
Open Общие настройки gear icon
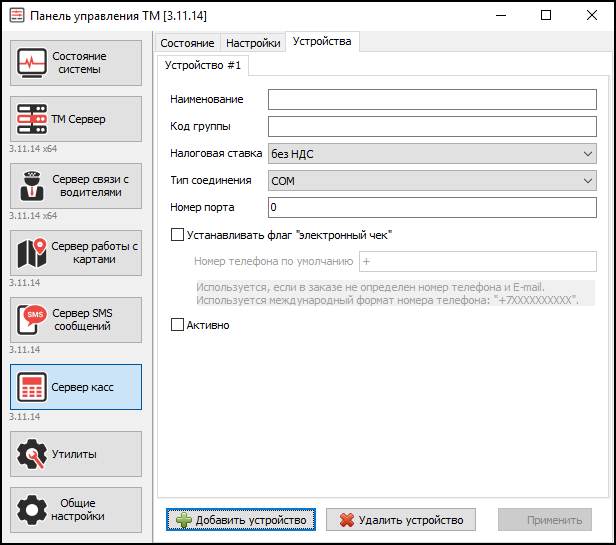point(34,509)
